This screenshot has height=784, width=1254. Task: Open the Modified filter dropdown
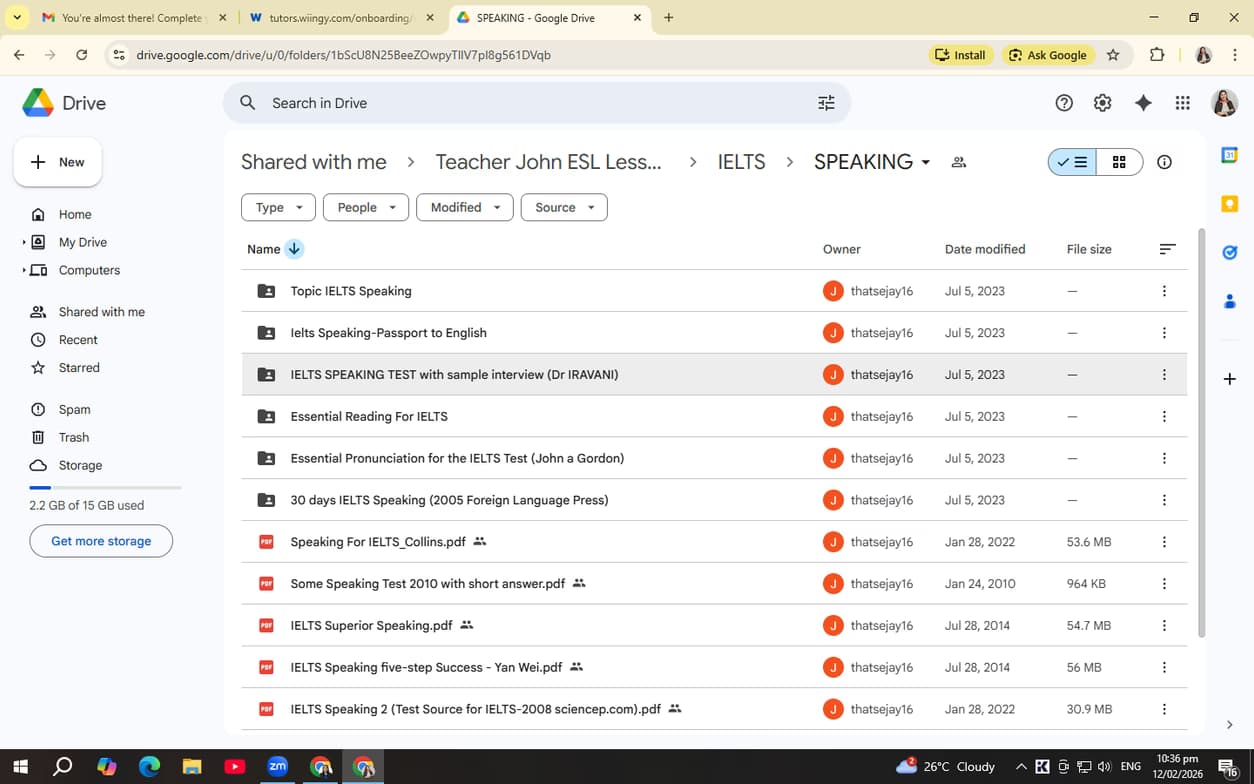(x=464, y=207)
